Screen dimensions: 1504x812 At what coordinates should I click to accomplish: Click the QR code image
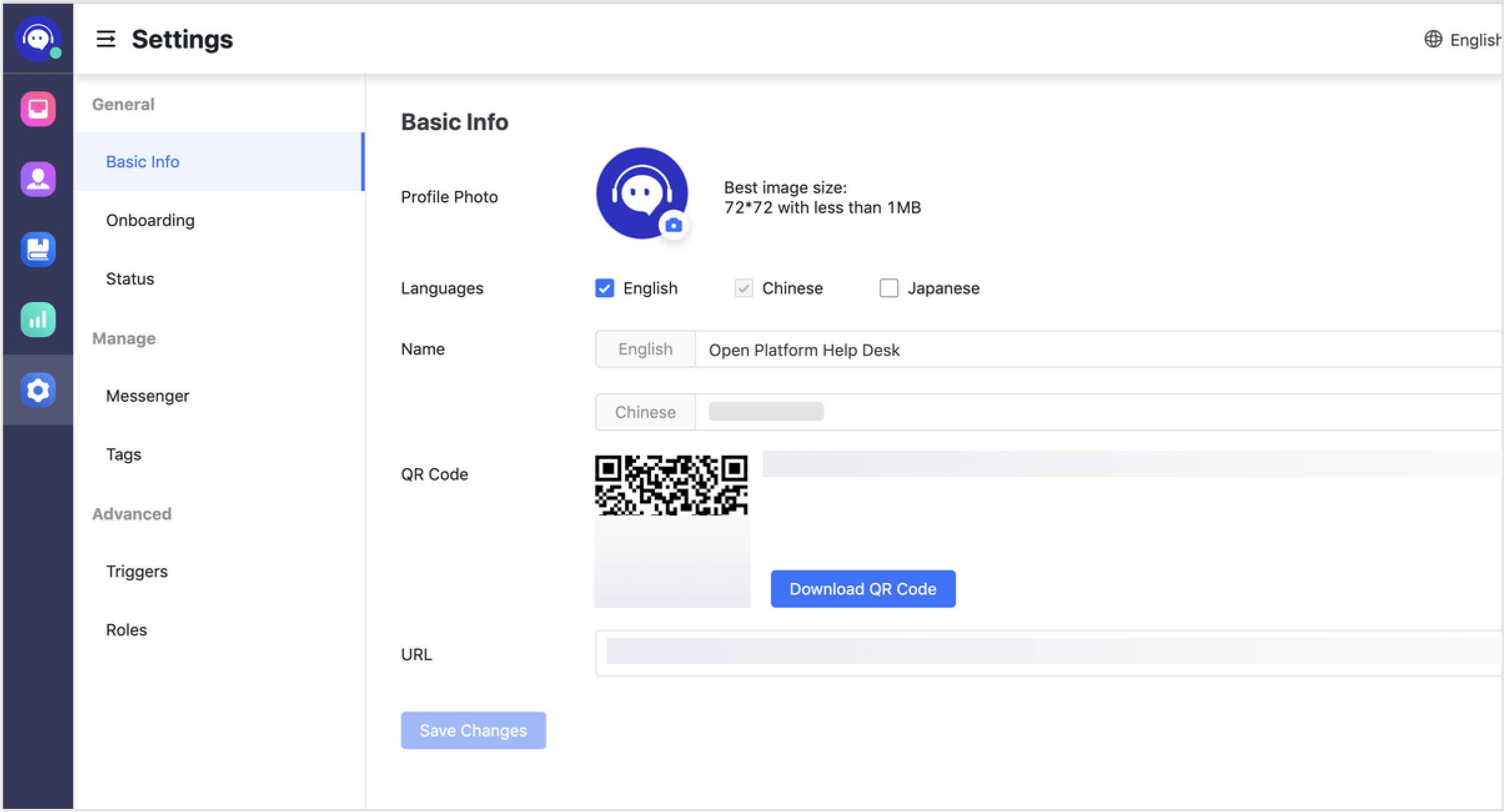tap(672, 531)
